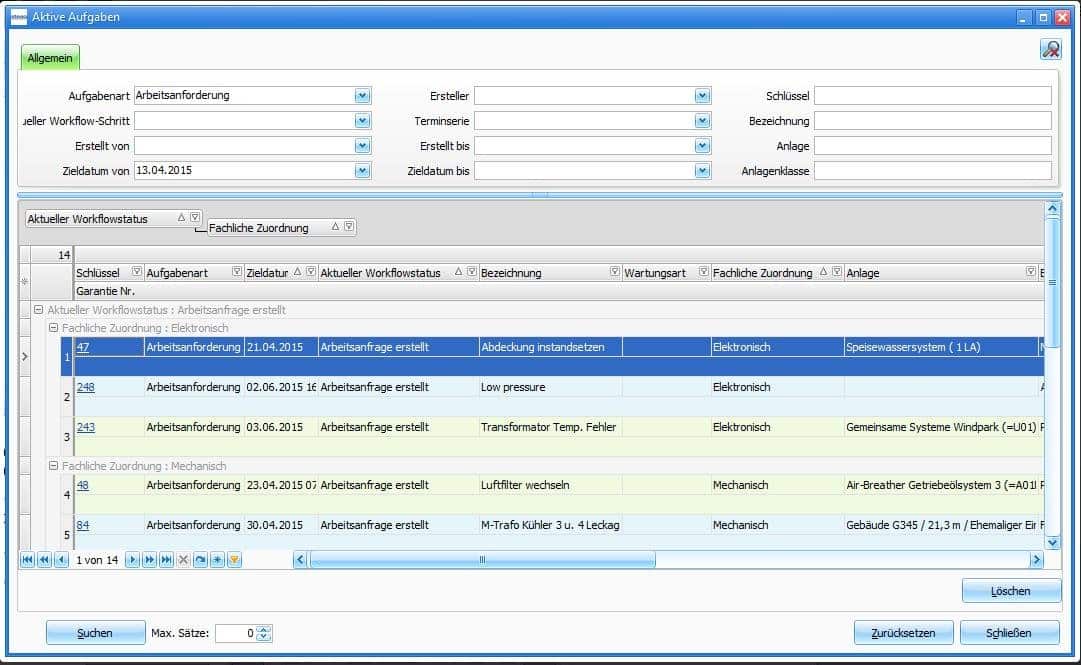This screenshot has width=1081, height=665.
Task: Click the Schließen button
Action: pos(1009,633)
